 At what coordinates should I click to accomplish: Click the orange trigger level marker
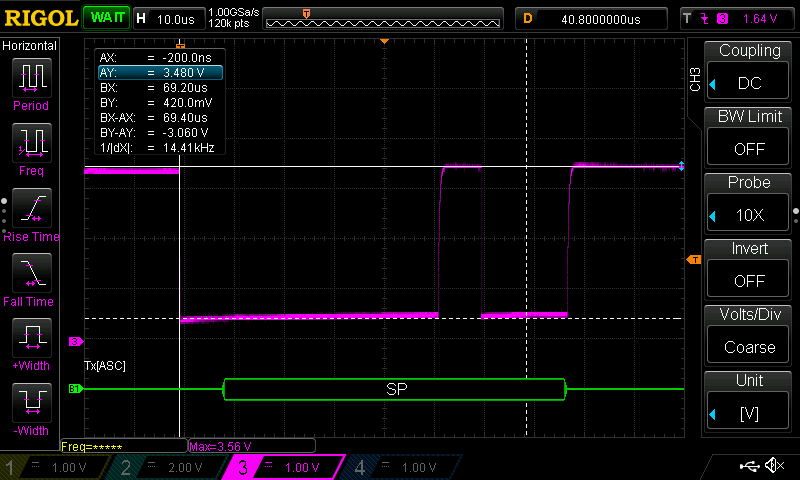tap(694, 260)
